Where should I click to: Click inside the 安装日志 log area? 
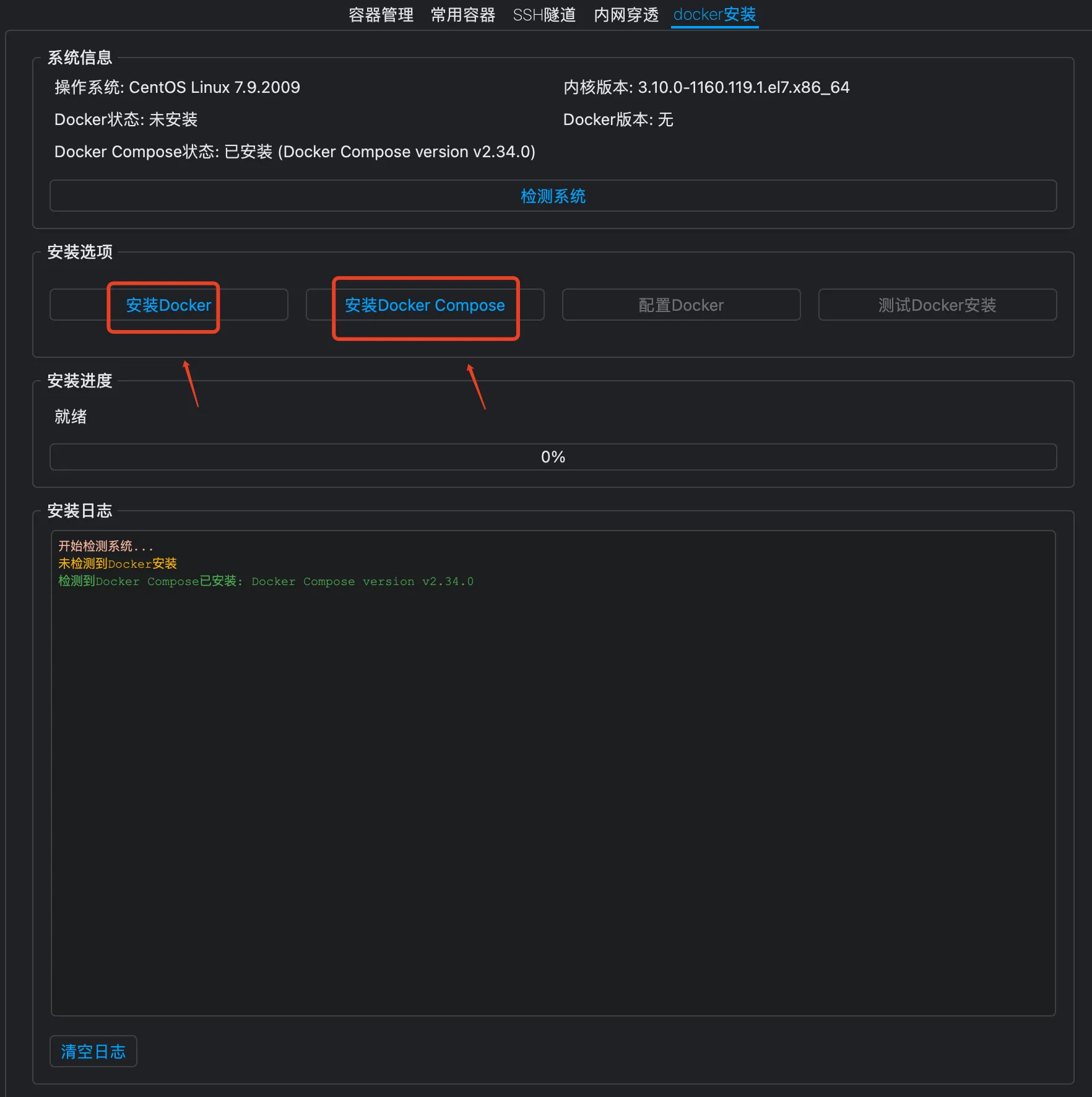pos(553,773)
